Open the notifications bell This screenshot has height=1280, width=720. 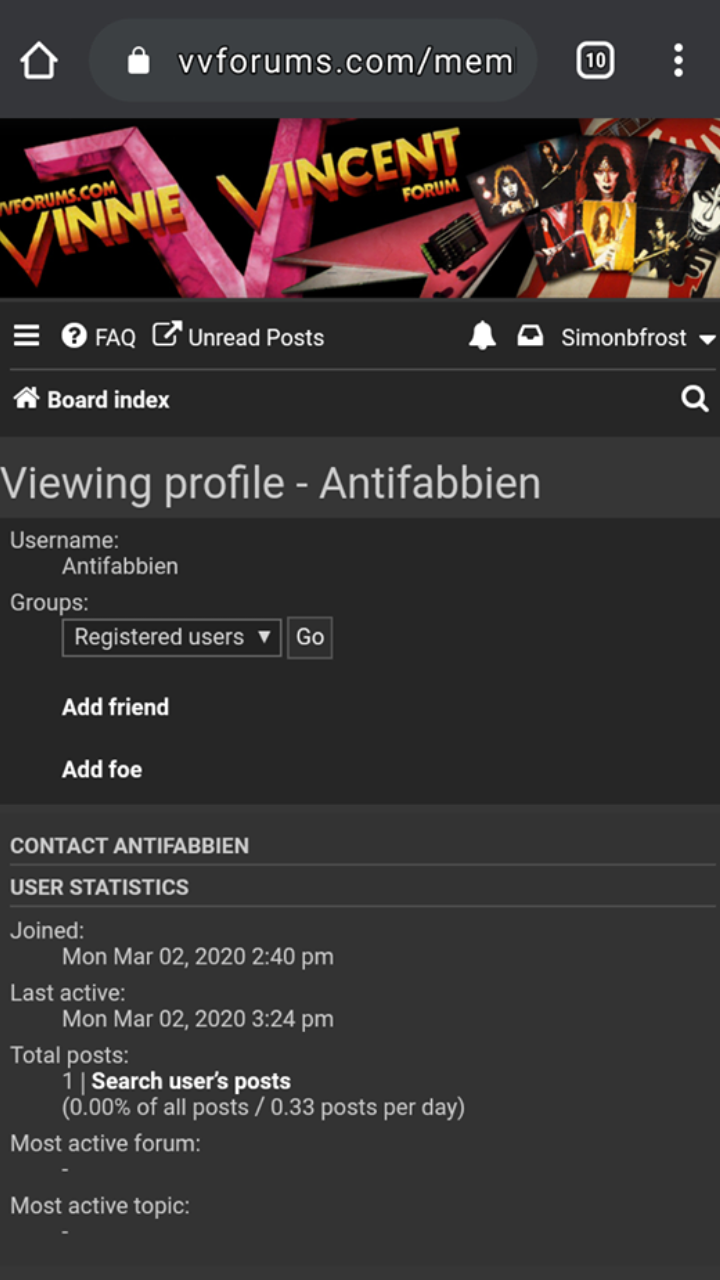pyautogui.click(x=482, y=337)
